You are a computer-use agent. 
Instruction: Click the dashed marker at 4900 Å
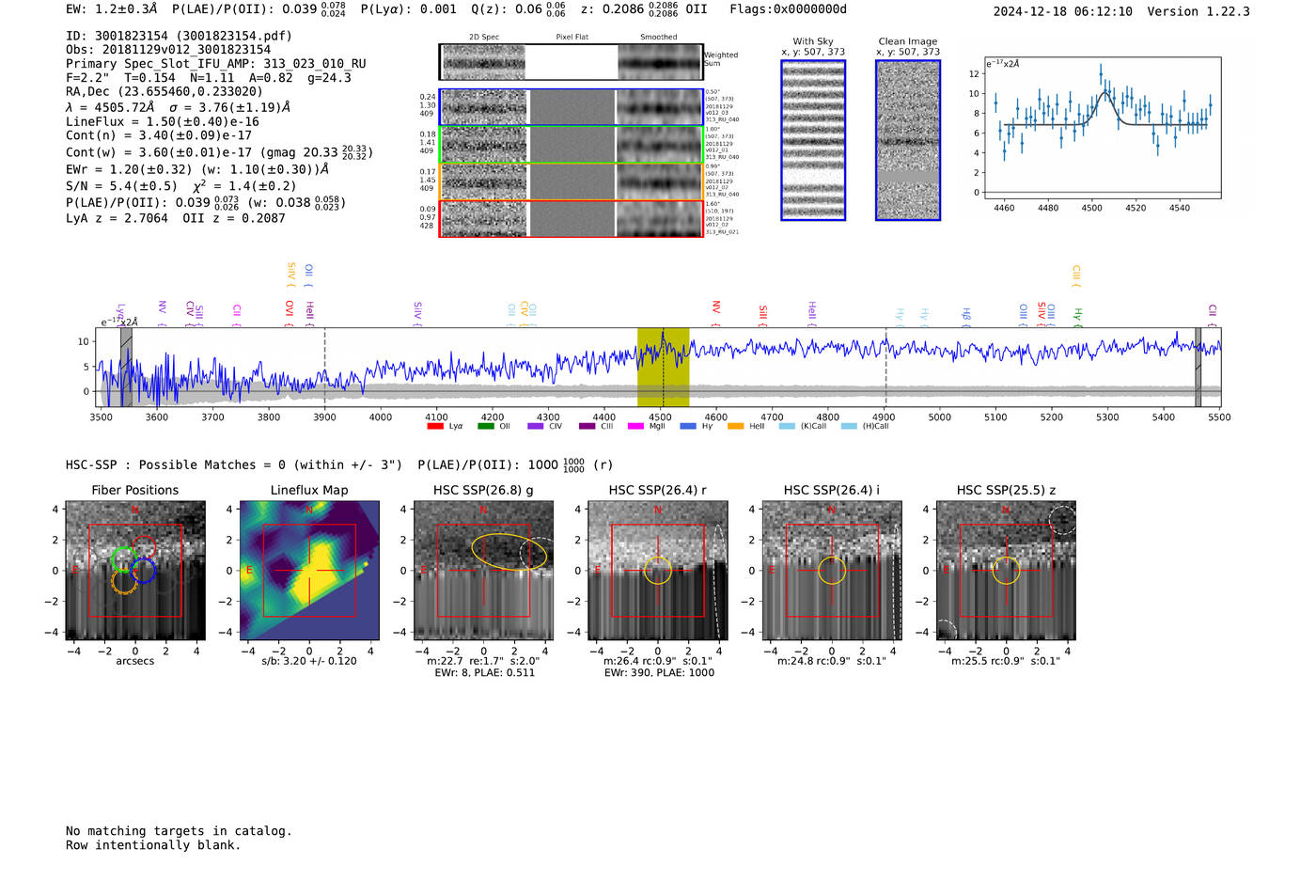(x=885, y=367)
